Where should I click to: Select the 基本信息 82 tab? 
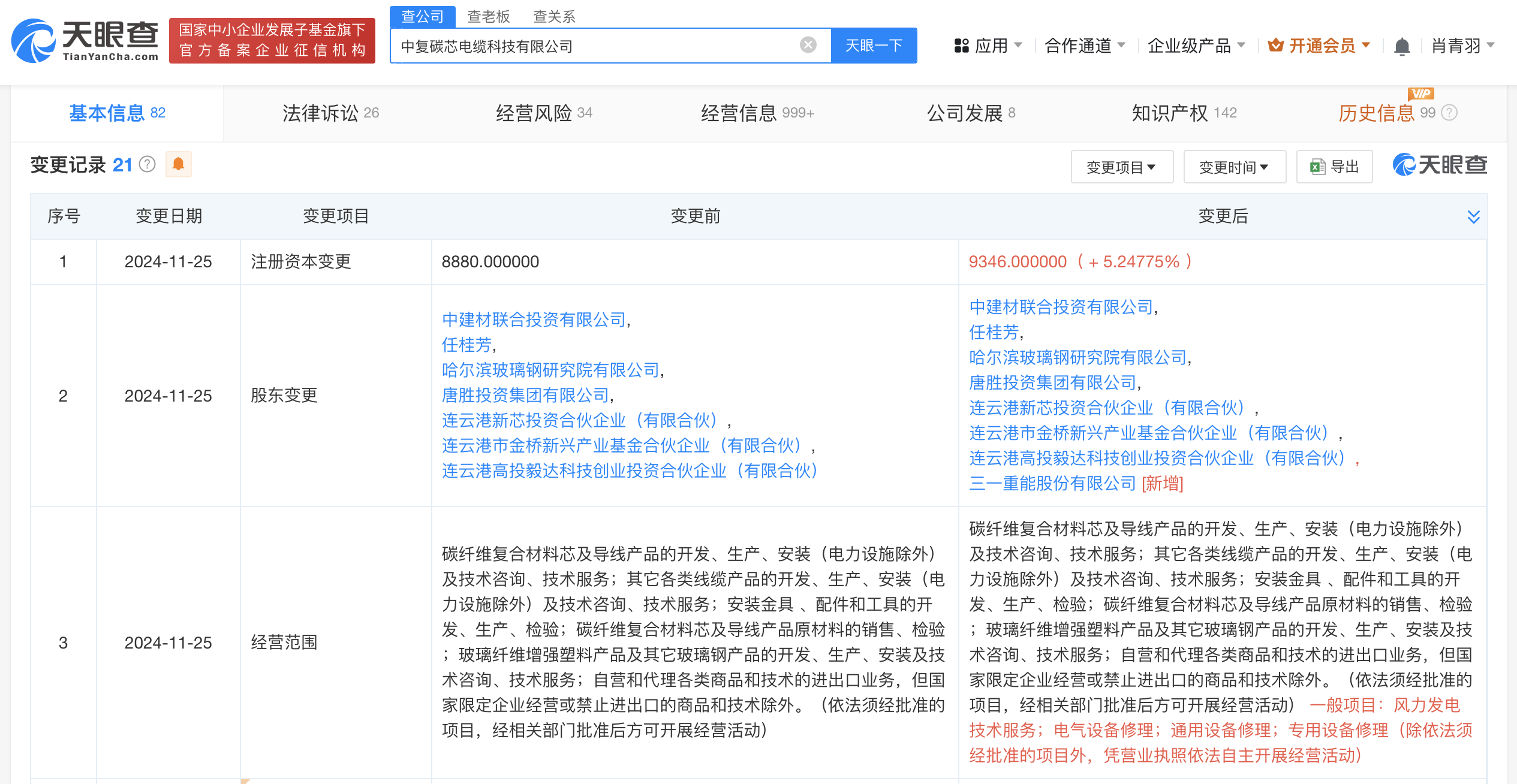tap(117, 113)
